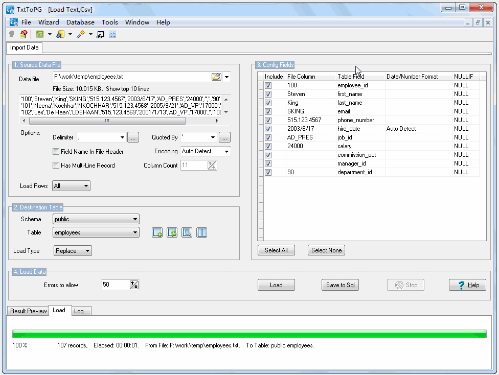The width and height of the screenshot is (499, 375).
Task: Click the Column Count reset icon
Action: pyautogui.click(x=212, y=165)
